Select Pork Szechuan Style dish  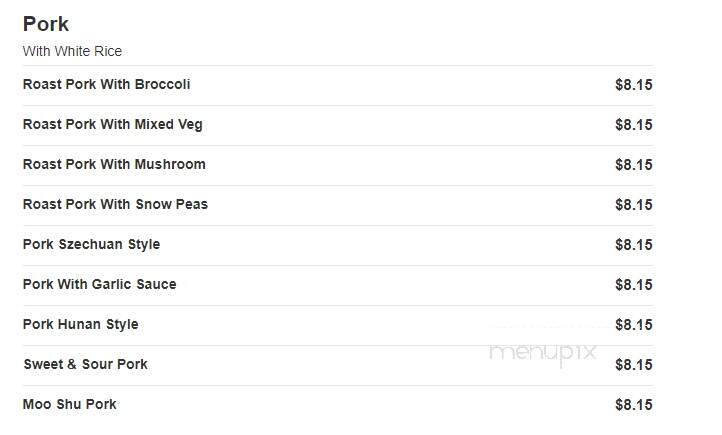91,244
